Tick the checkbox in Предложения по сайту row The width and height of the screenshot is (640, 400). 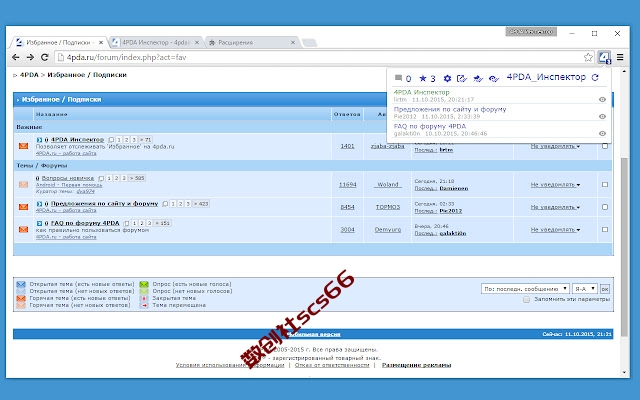click(605, 207)
